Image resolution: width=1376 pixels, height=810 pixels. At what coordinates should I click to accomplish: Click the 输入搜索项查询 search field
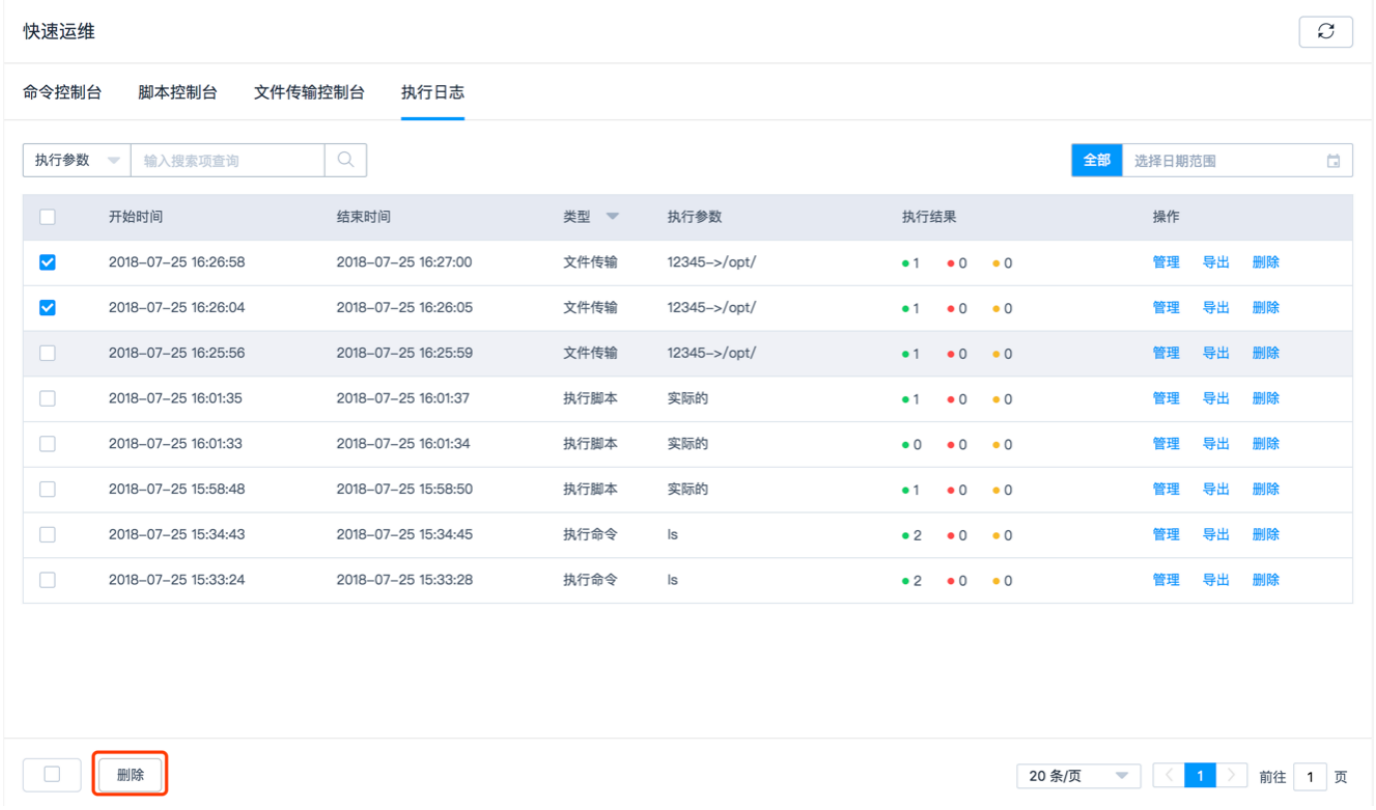[x=228, y=160]
